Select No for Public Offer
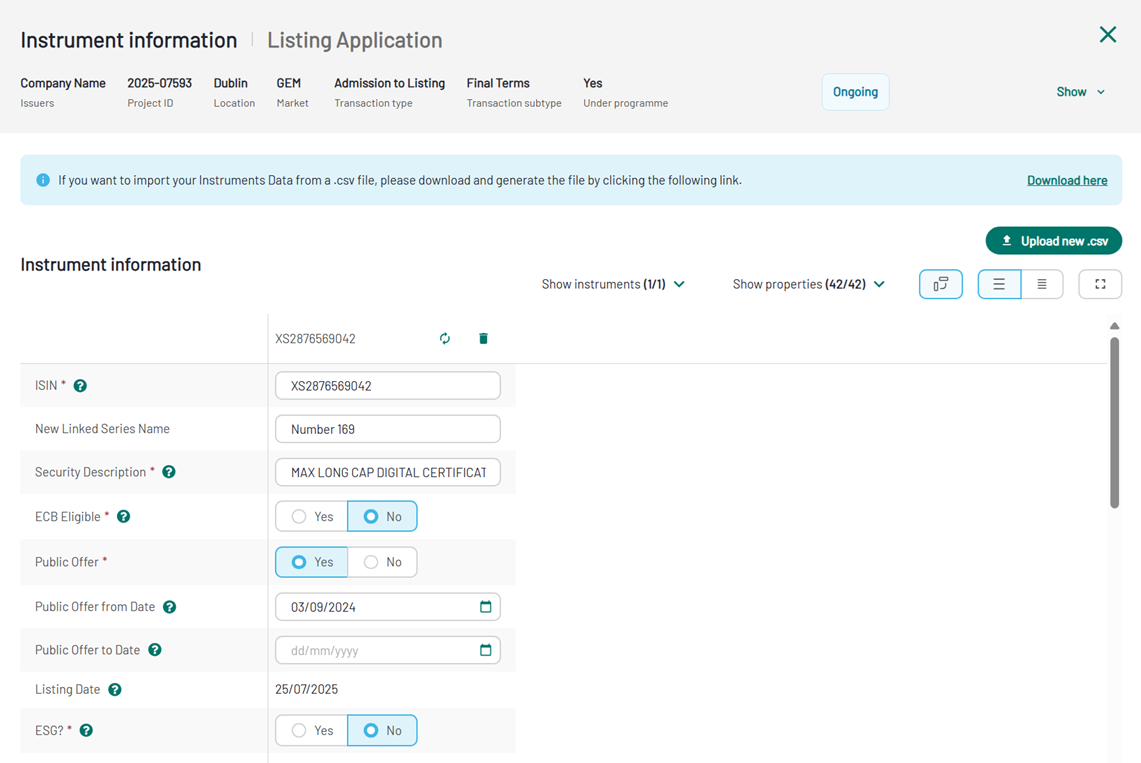Screen dimensions: 1141x763 click(x=382, y=562)
